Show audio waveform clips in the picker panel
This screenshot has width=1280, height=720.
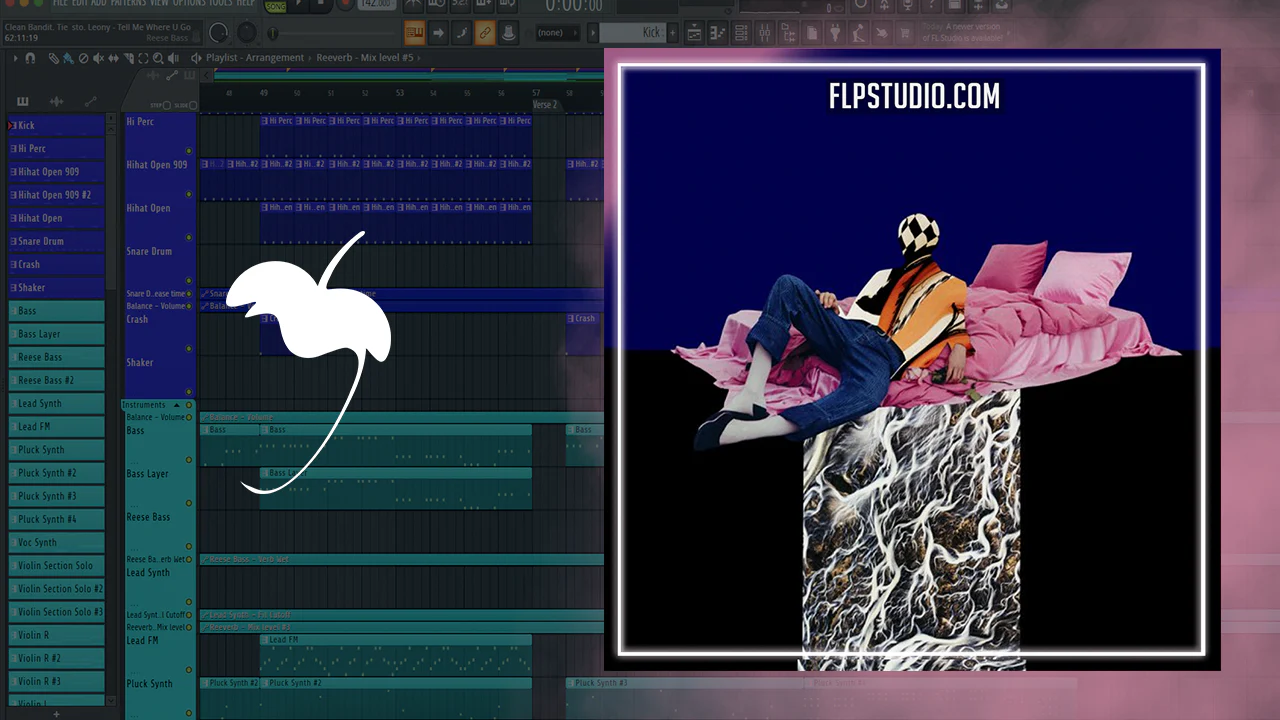[56, 101]
